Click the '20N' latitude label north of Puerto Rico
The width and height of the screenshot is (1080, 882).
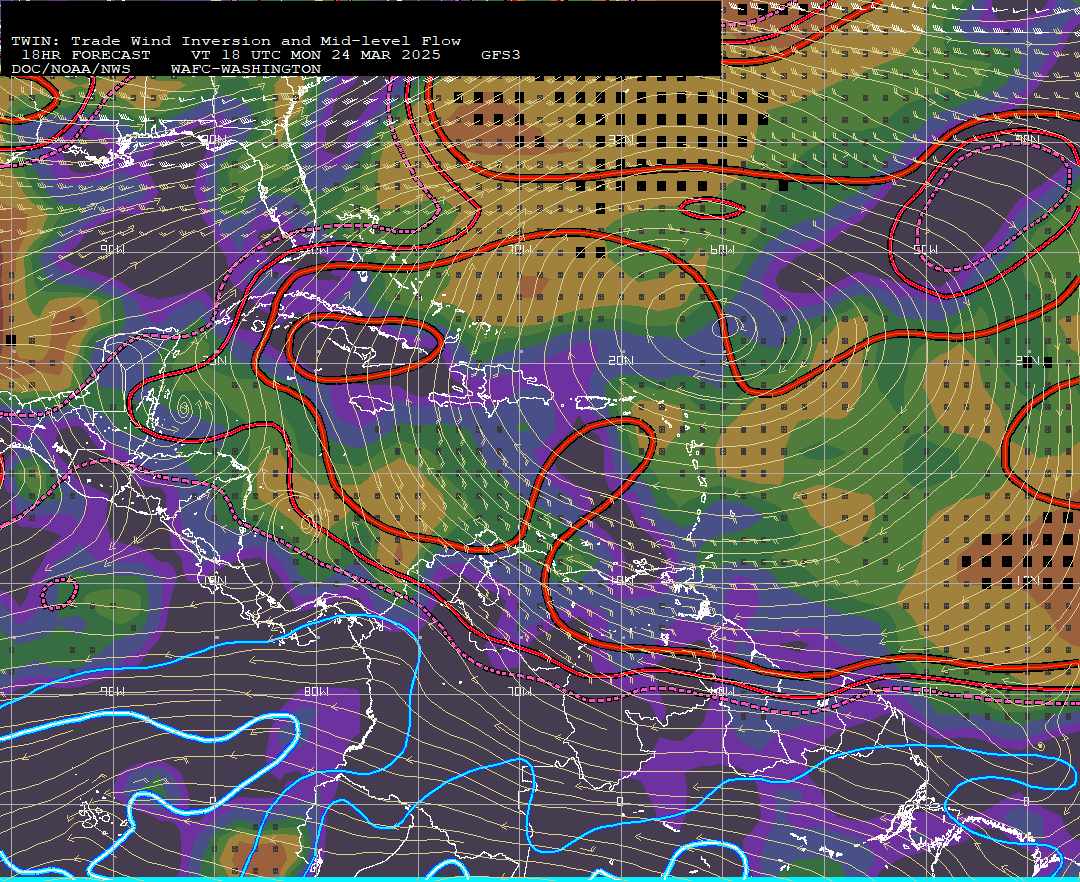coord(620,361)
